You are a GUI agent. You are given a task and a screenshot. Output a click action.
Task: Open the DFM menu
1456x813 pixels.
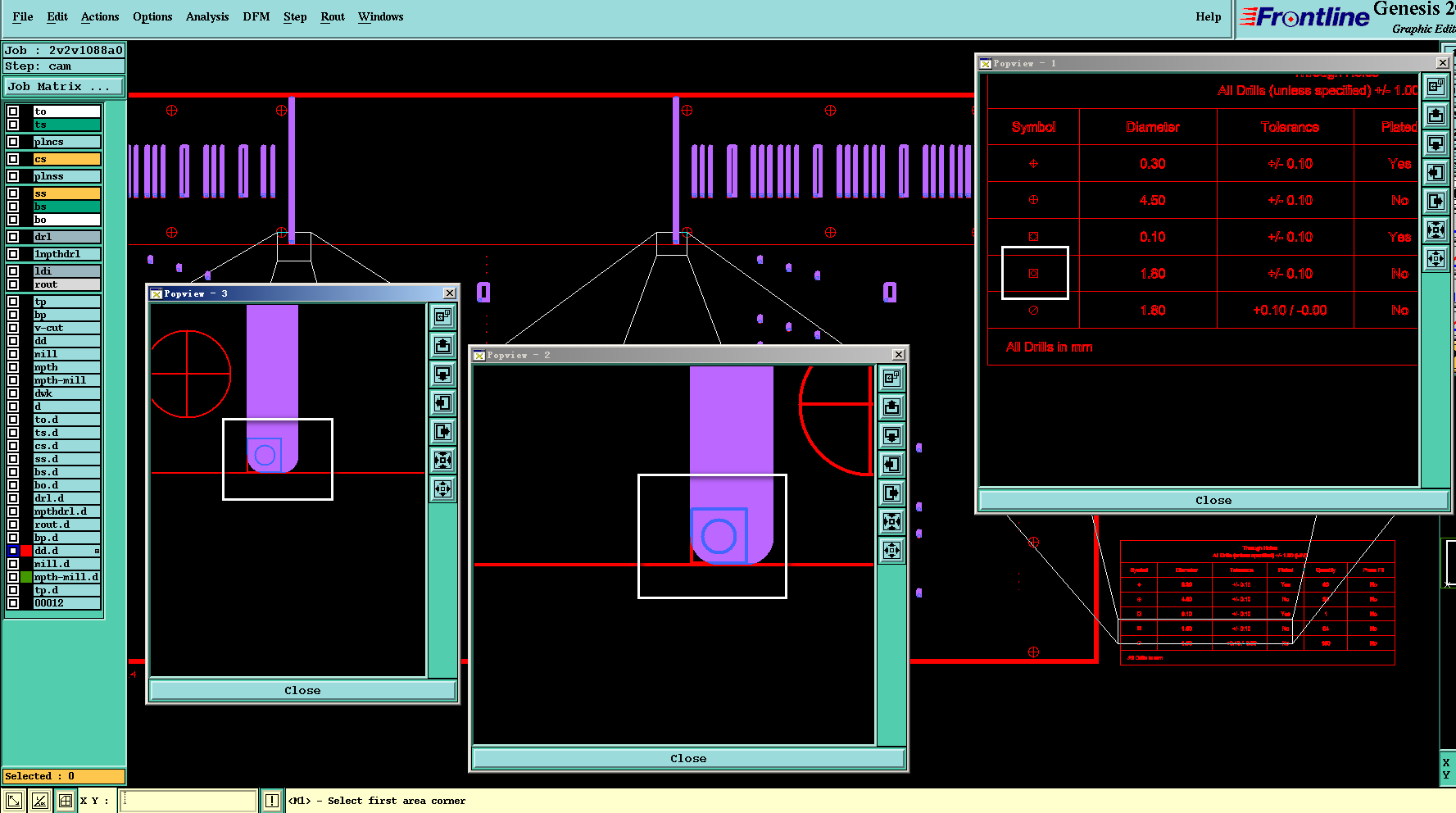click(256, 16)
